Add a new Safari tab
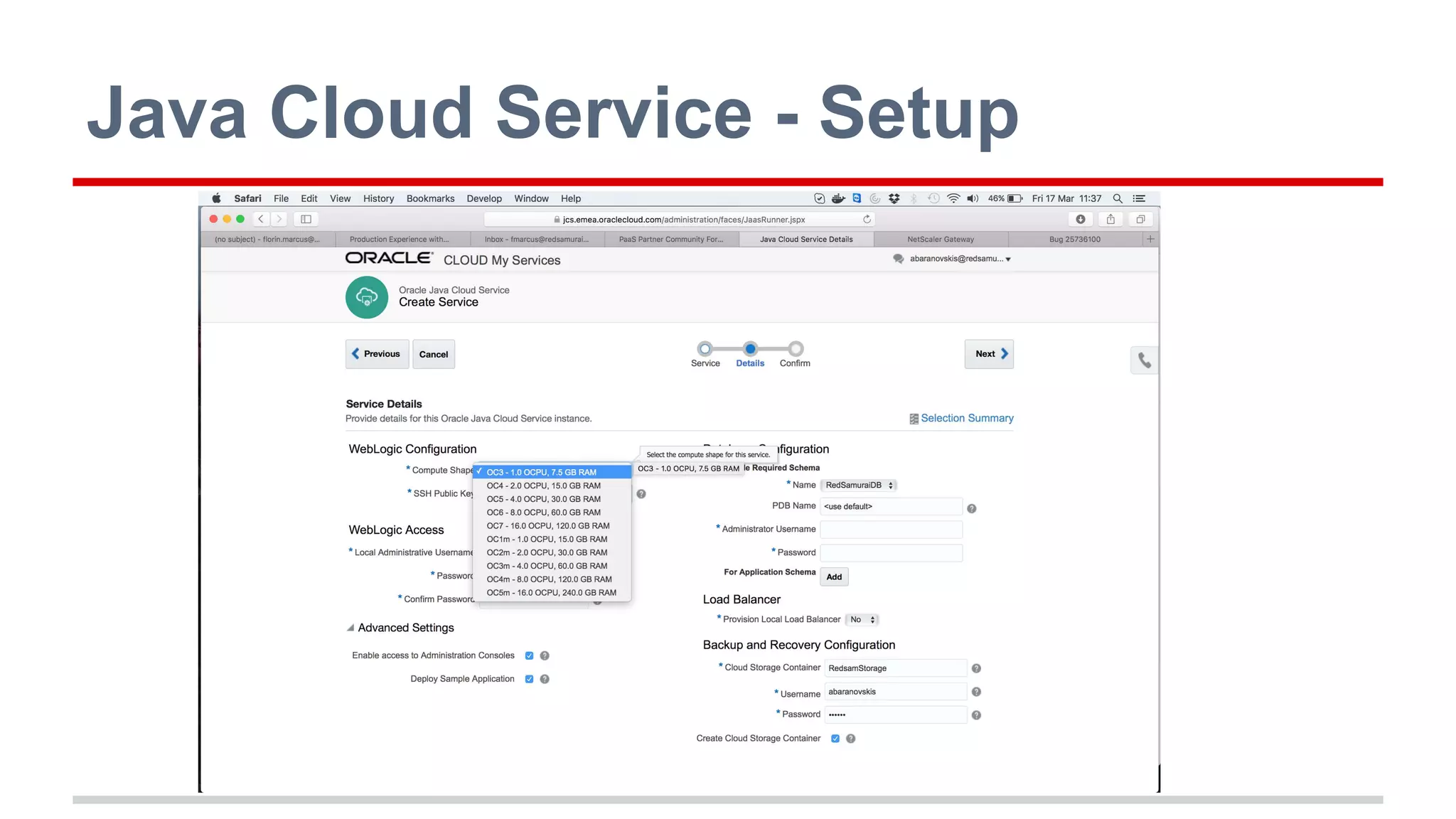Image resolution: width=1456 pixels, height=819 pixels. pyautogui.click(x=1150, y=239)
